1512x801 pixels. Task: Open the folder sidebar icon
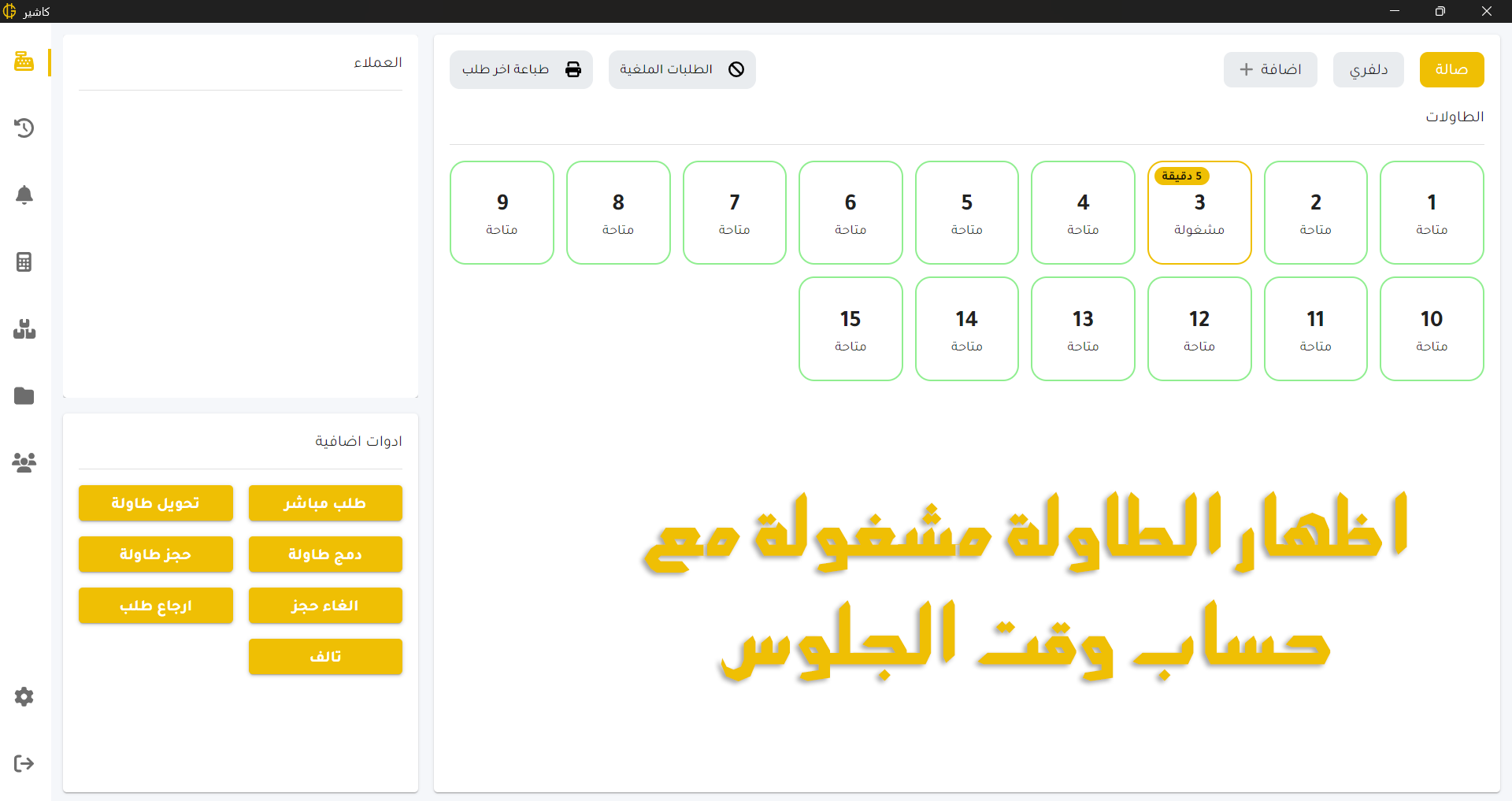pyautogui.click(x=24, y=395)
